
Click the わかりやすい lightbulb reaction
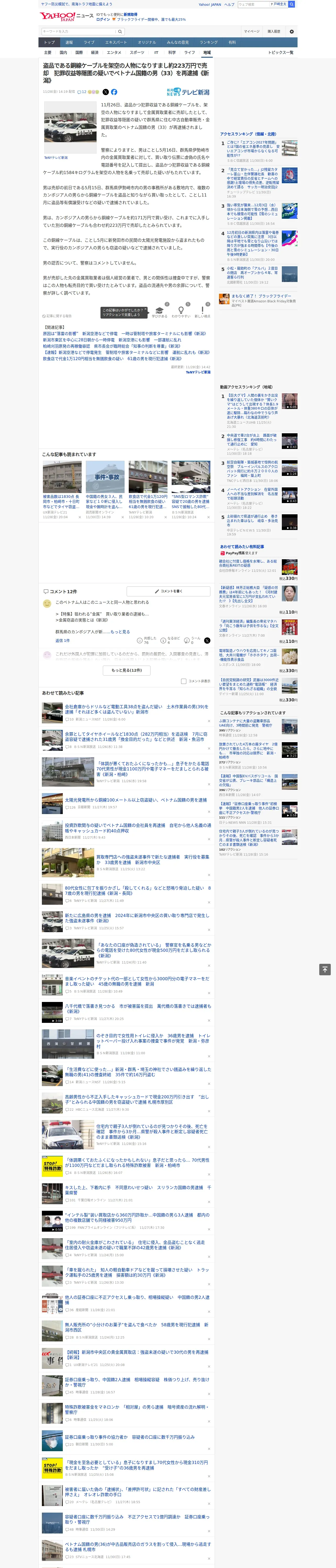[181, 312]
